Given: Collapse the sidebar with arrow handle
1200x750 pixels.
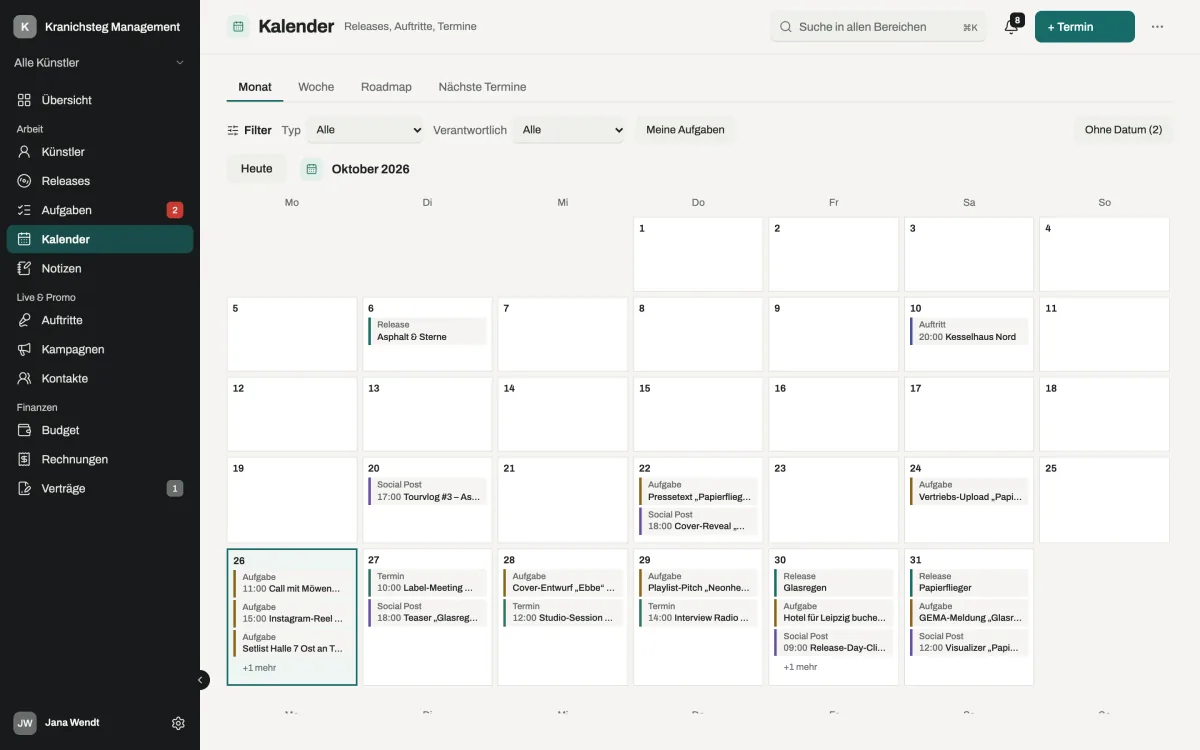Looking at the screenshot, I should click(x=200, y=680).
